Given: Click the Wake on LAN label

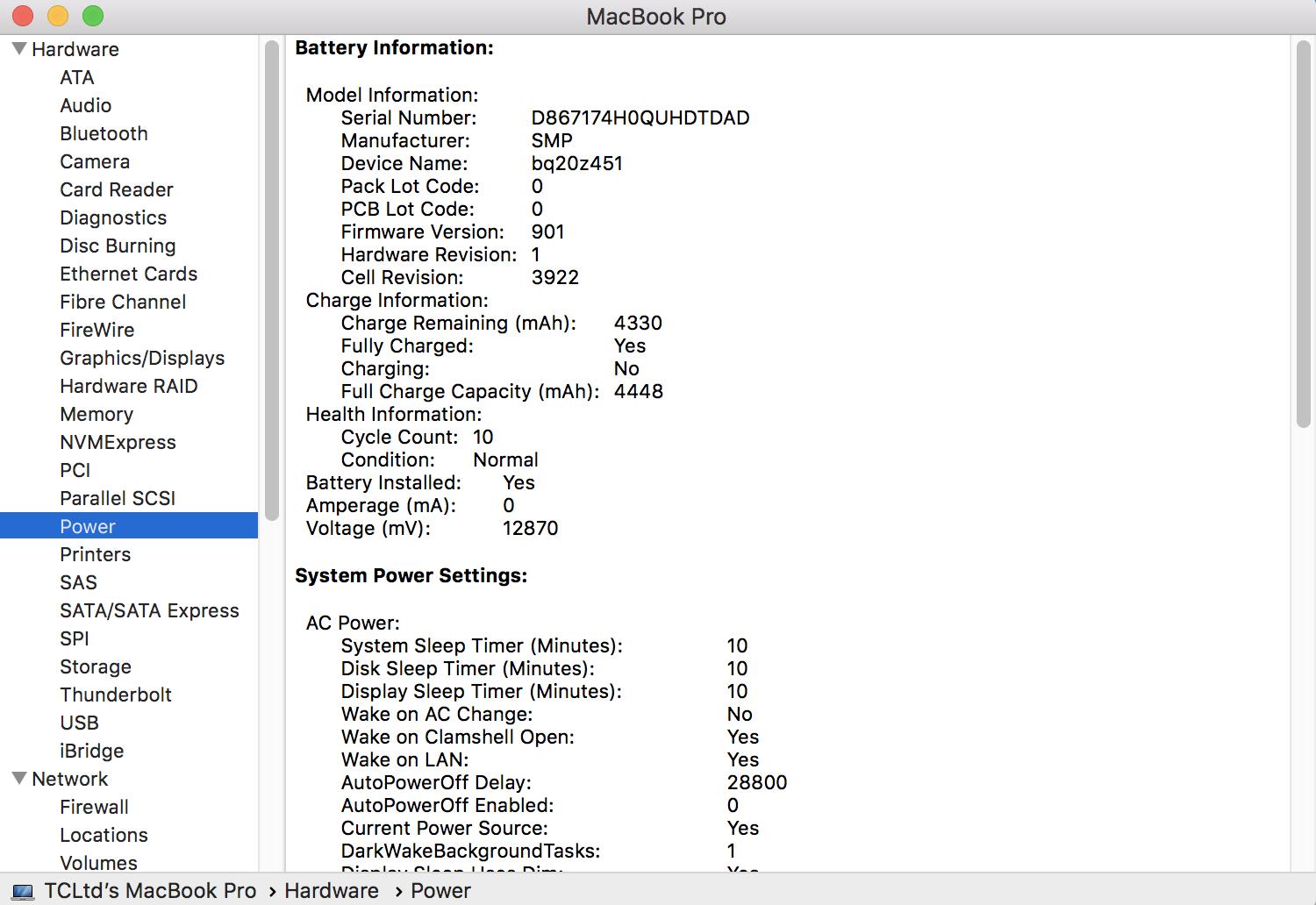Looking at the screenshot, I should [x=405, y=759].
